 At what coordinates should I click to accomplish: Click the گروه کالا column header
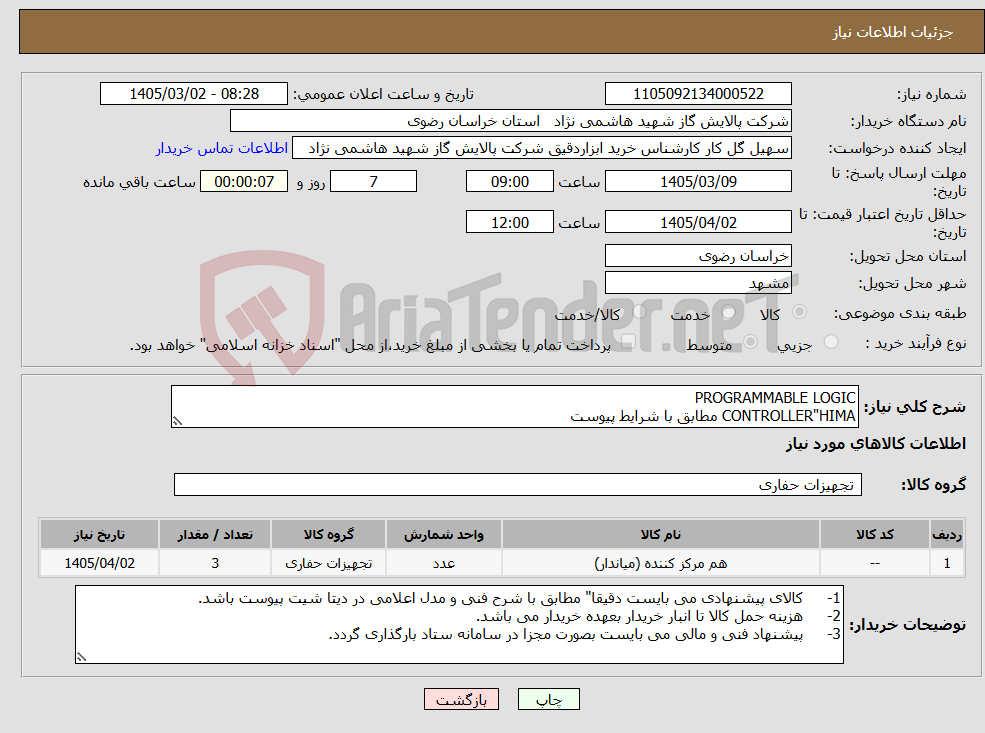pos(329,535)
